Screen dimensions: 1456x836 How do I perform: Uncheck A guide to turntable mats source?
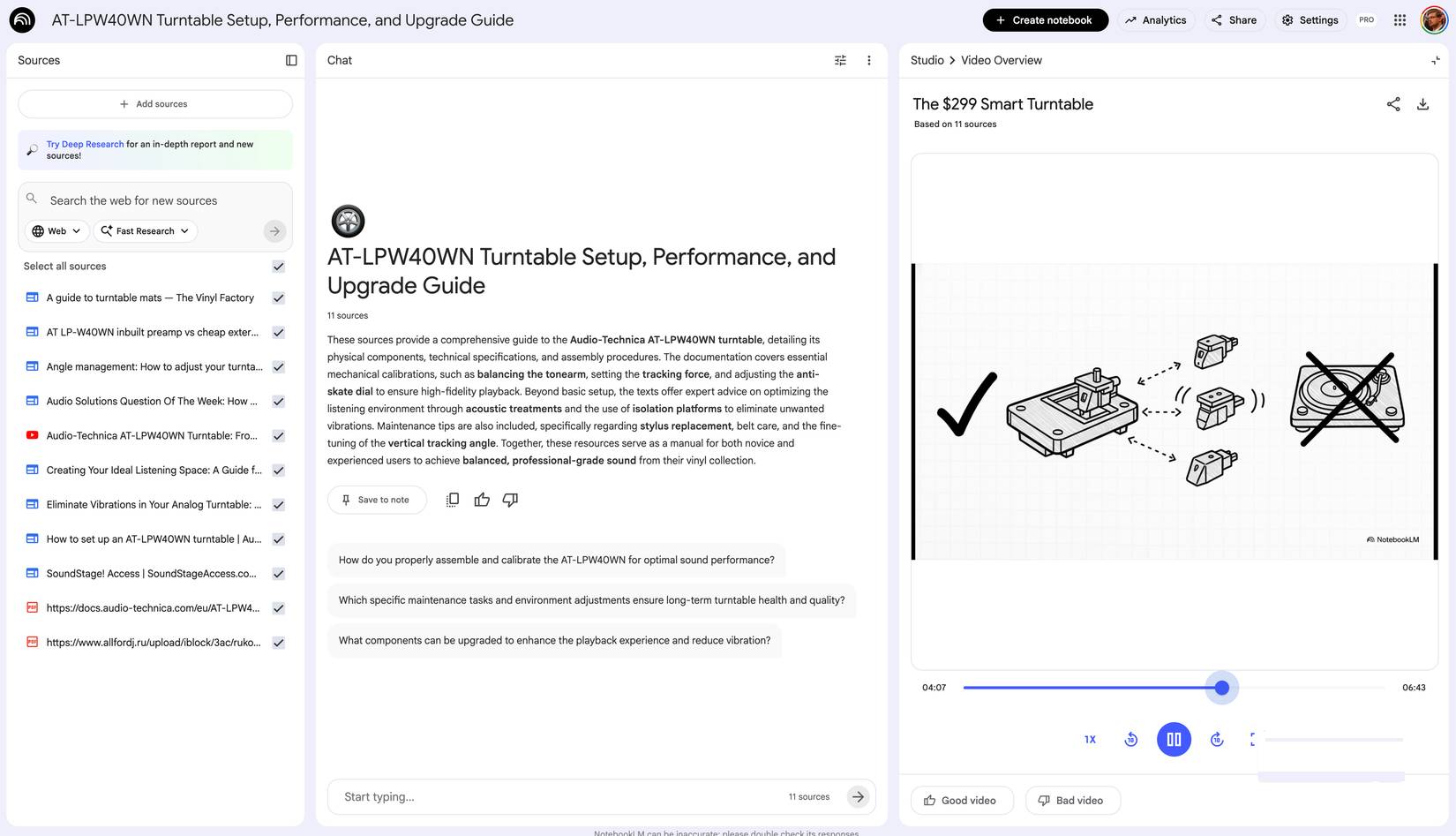coord(278,298)
